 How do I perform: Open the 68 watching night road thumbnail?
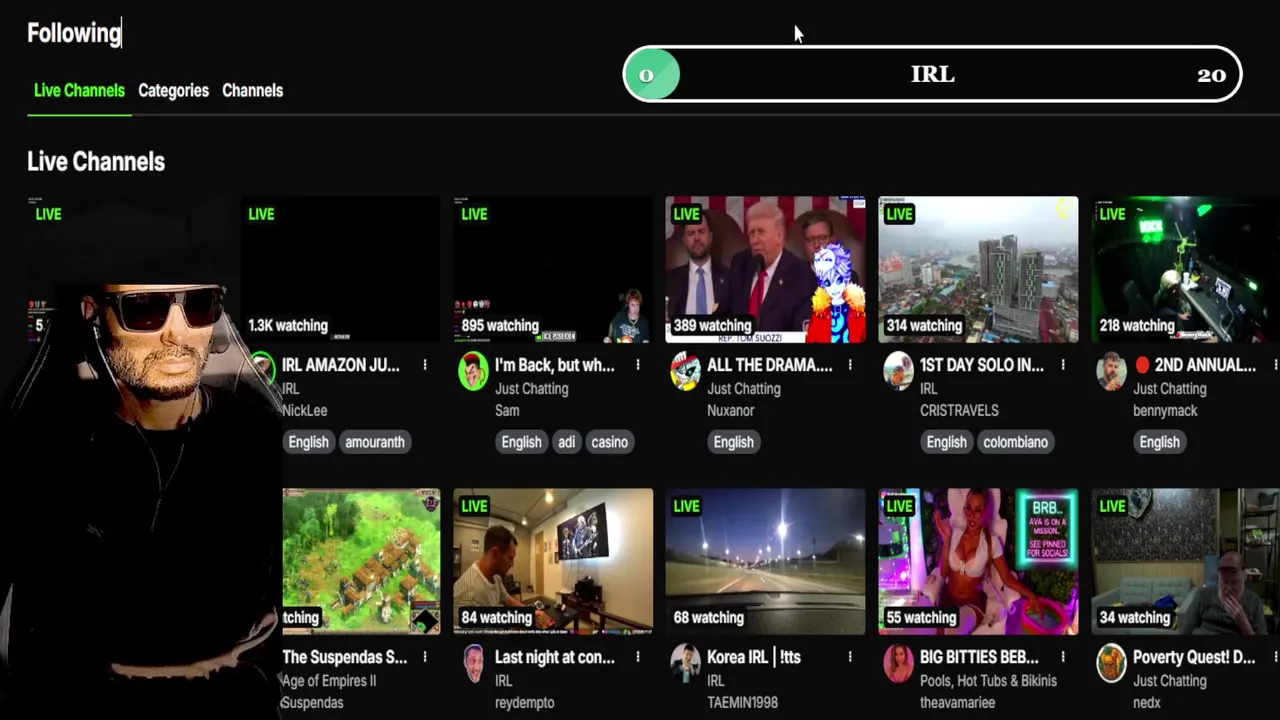tap(765, 561)
